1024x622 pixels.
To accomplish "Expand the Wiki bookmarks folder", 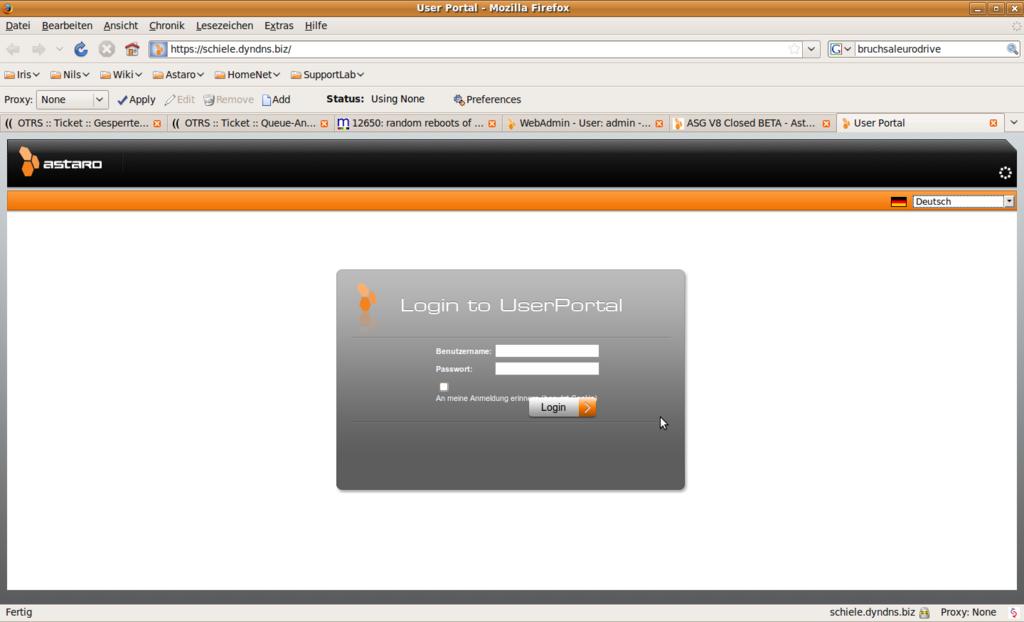I will tap(121, 74).
